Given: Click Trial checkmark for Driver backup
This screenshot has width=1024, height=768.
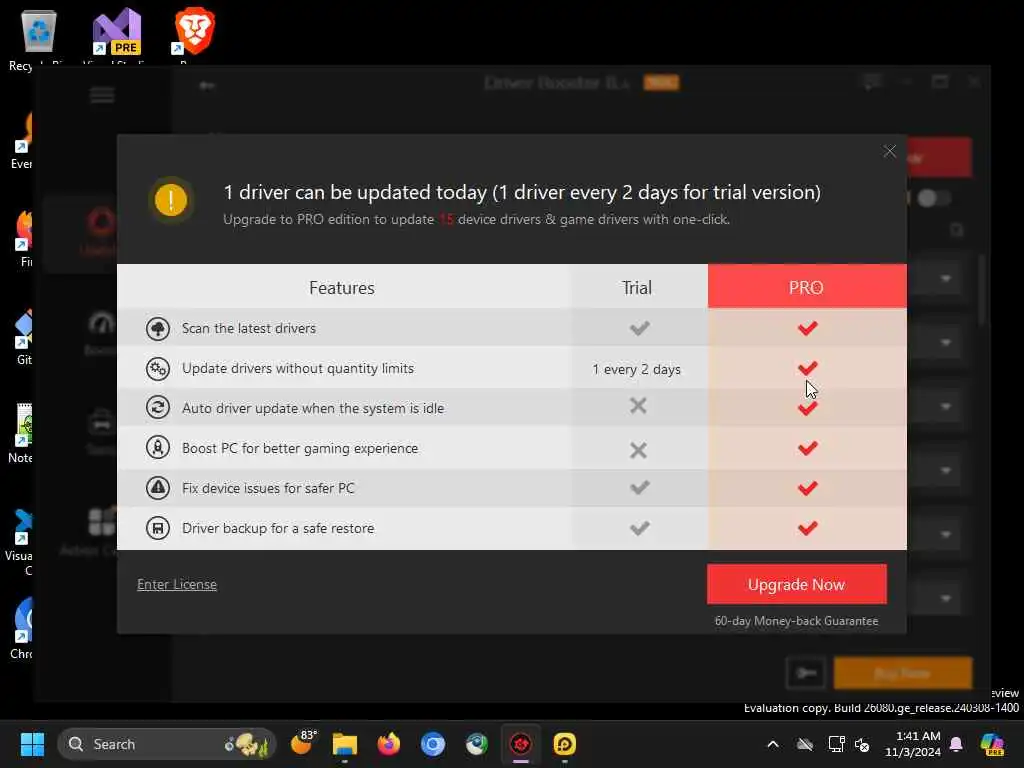Looking at the screenshot, I should click(639, 528).
